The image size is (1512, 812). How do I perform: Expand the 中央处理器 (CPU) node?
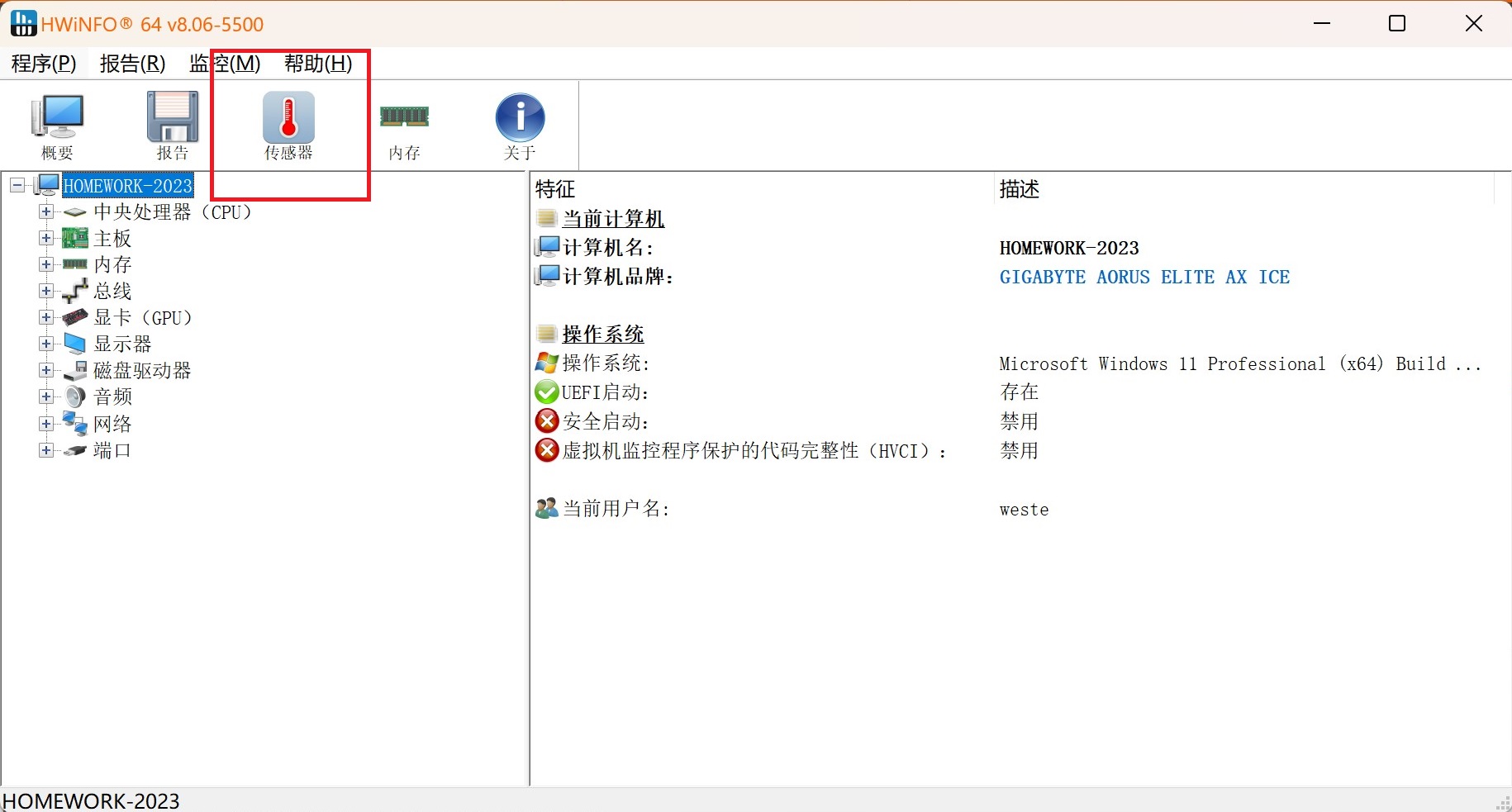click(x=46, y=212)
